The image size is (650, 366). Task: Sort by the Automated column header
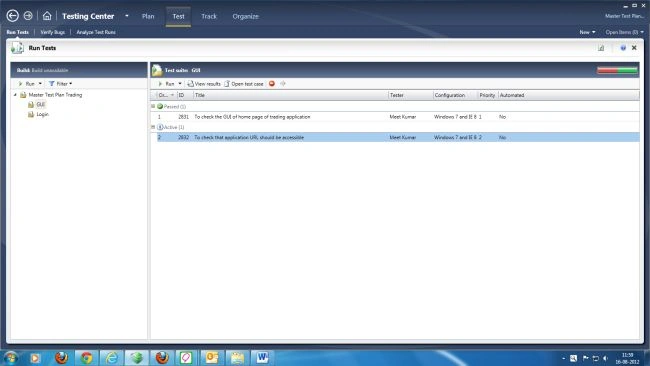click(512, 95)
